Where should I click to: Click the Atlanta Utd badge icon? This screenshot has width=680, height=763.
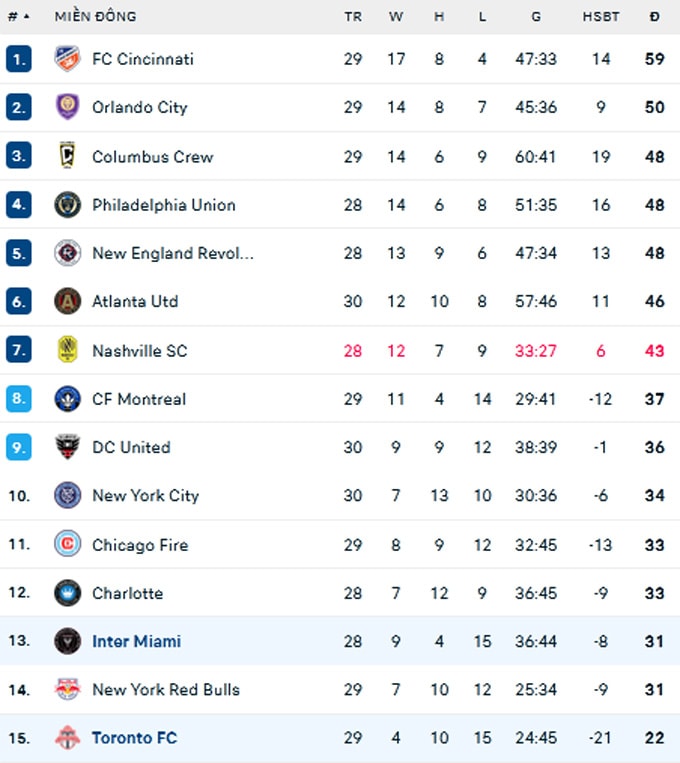tap(67, 301)
